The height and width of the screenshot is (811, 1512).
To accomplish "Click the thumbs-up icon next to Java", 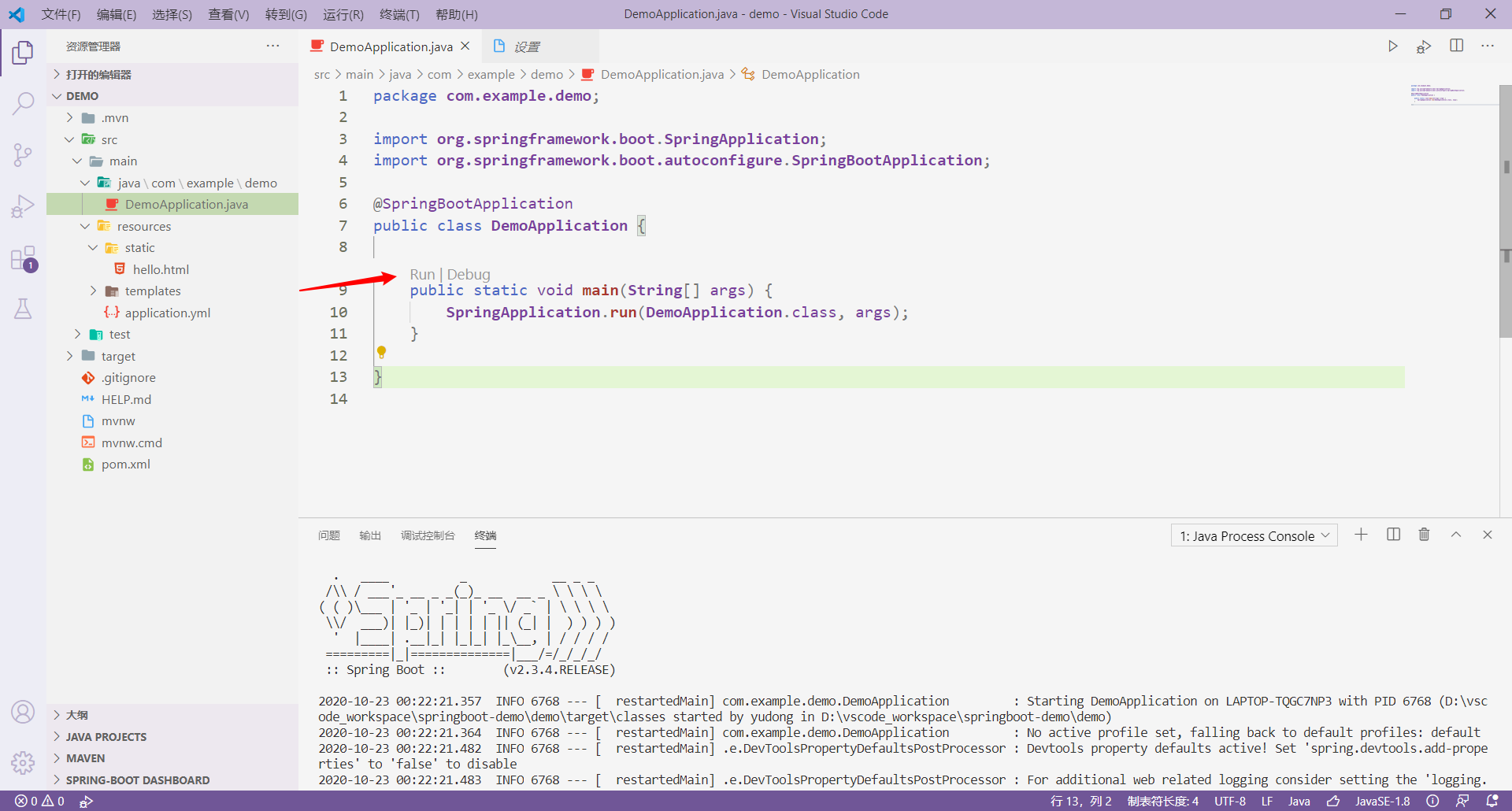I will tap(1333, 801).
